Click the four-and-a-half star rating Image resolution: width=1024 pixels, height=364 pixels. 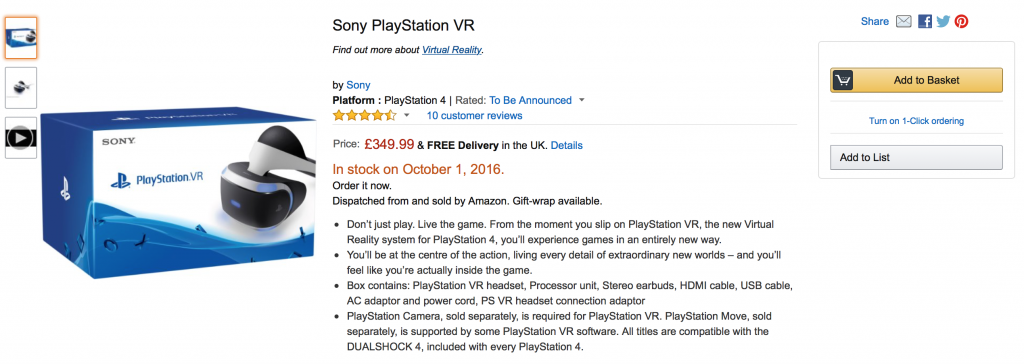364,116
